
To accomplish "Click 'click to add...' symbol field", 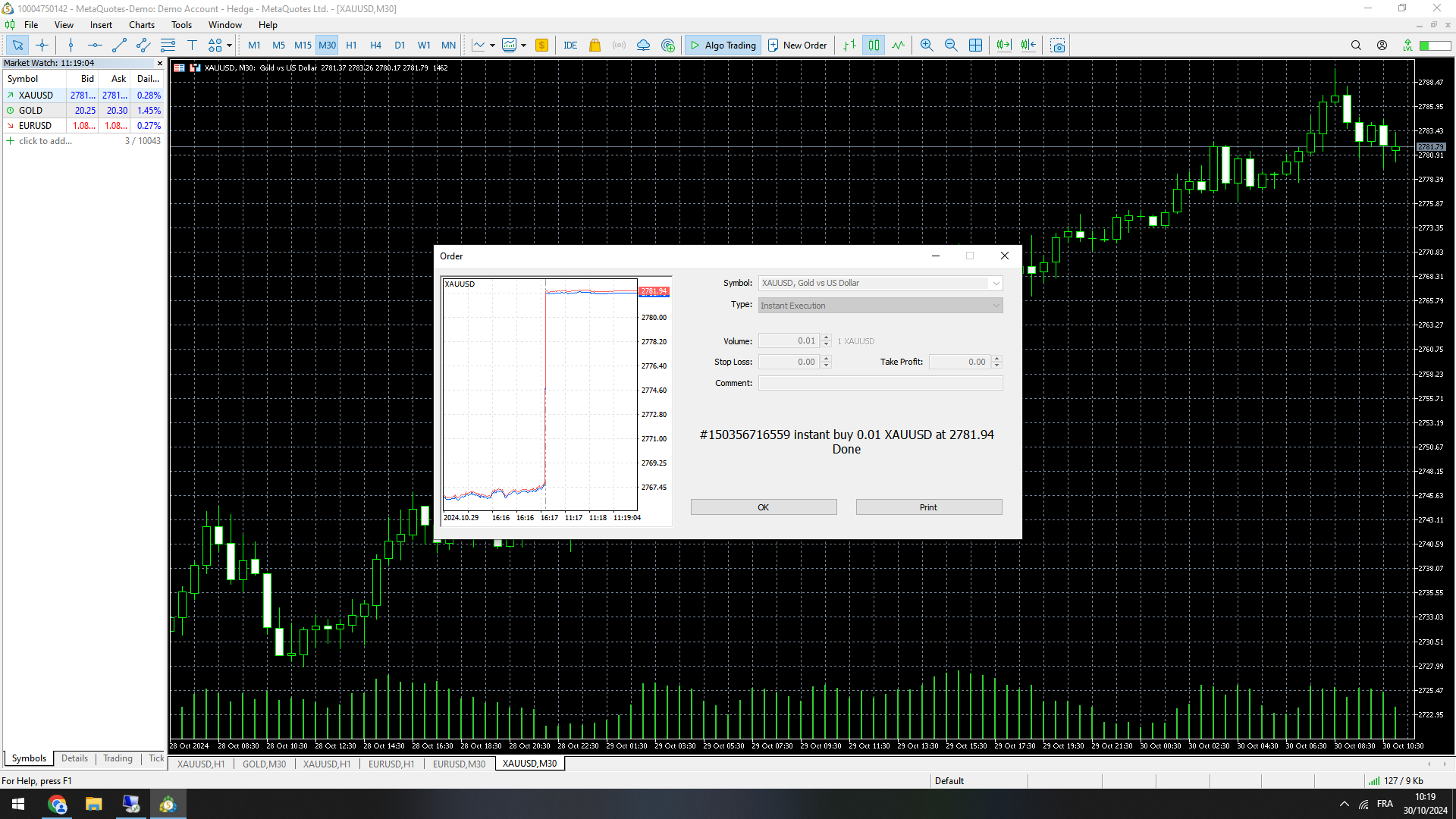I will pyautogui.click(x=45, y=141).
